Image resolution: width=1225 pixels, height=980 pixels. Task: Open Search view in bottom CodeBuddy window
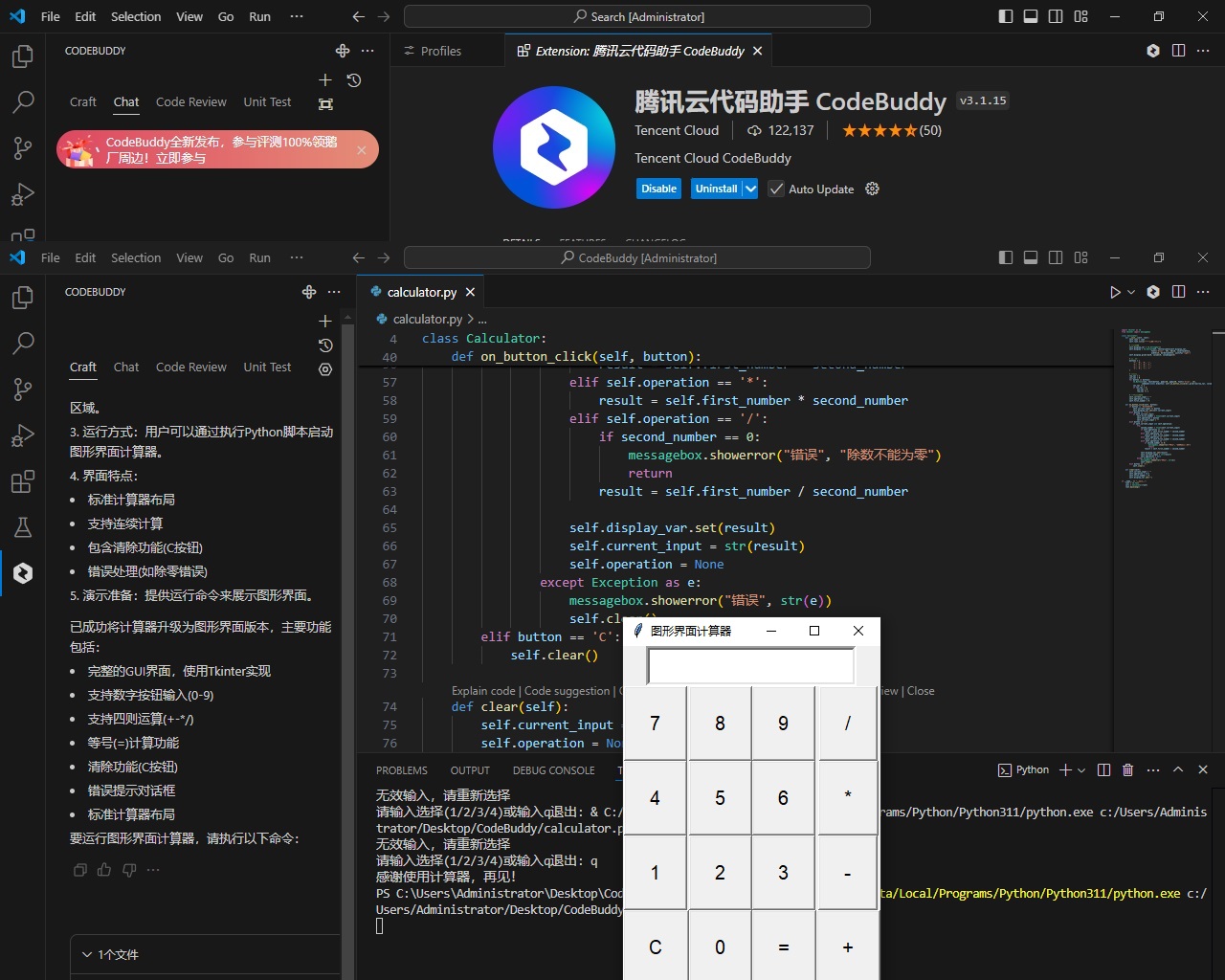click(x=23, y=343)
